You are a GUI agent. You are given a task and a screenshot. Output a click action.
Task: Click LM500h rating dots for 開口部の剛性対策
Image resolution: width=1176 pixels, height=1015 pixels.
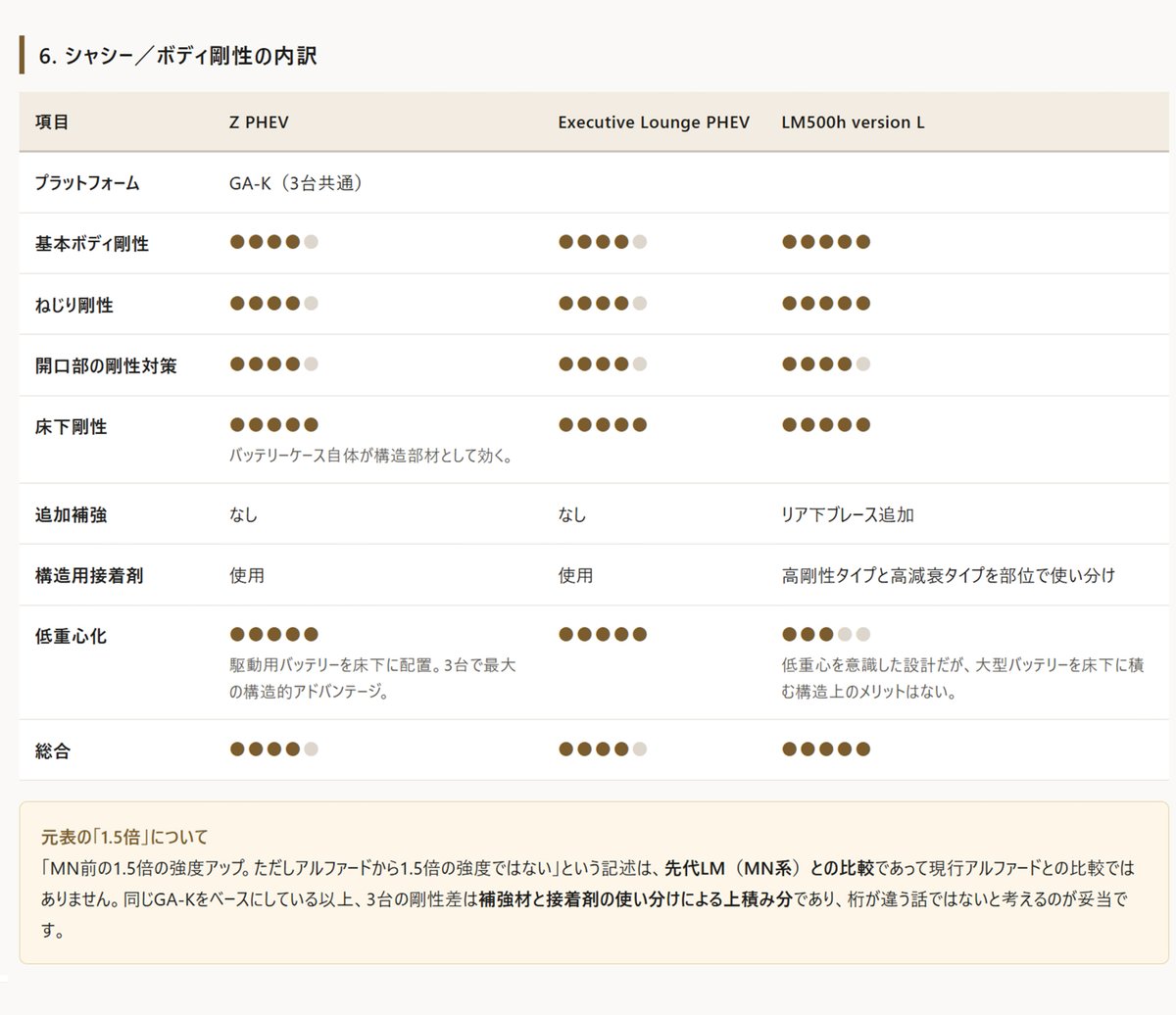tap(826, 363)
